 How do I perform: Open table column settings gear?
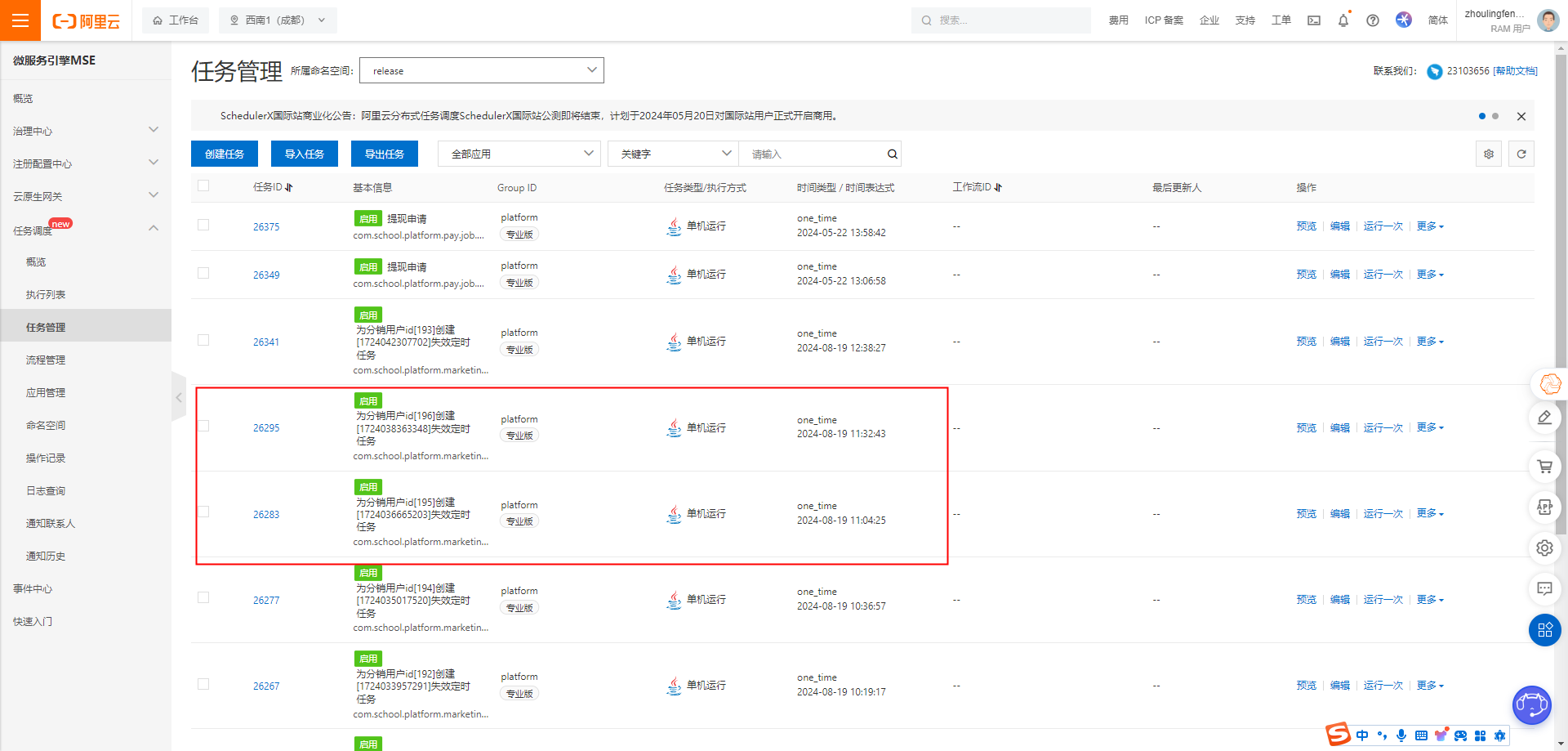pyautogui.click(x=1489, y=154)
